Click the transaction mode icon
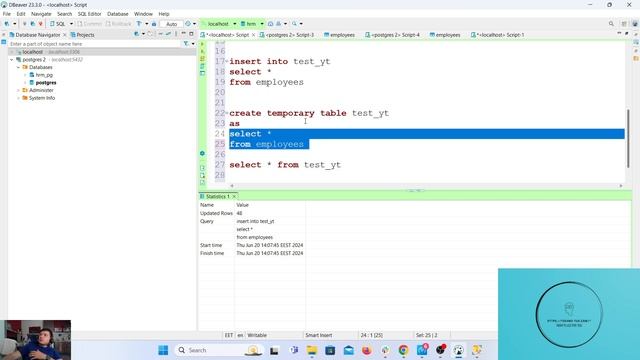The width and height of the screenshot is (640, 360). point(139,24)
